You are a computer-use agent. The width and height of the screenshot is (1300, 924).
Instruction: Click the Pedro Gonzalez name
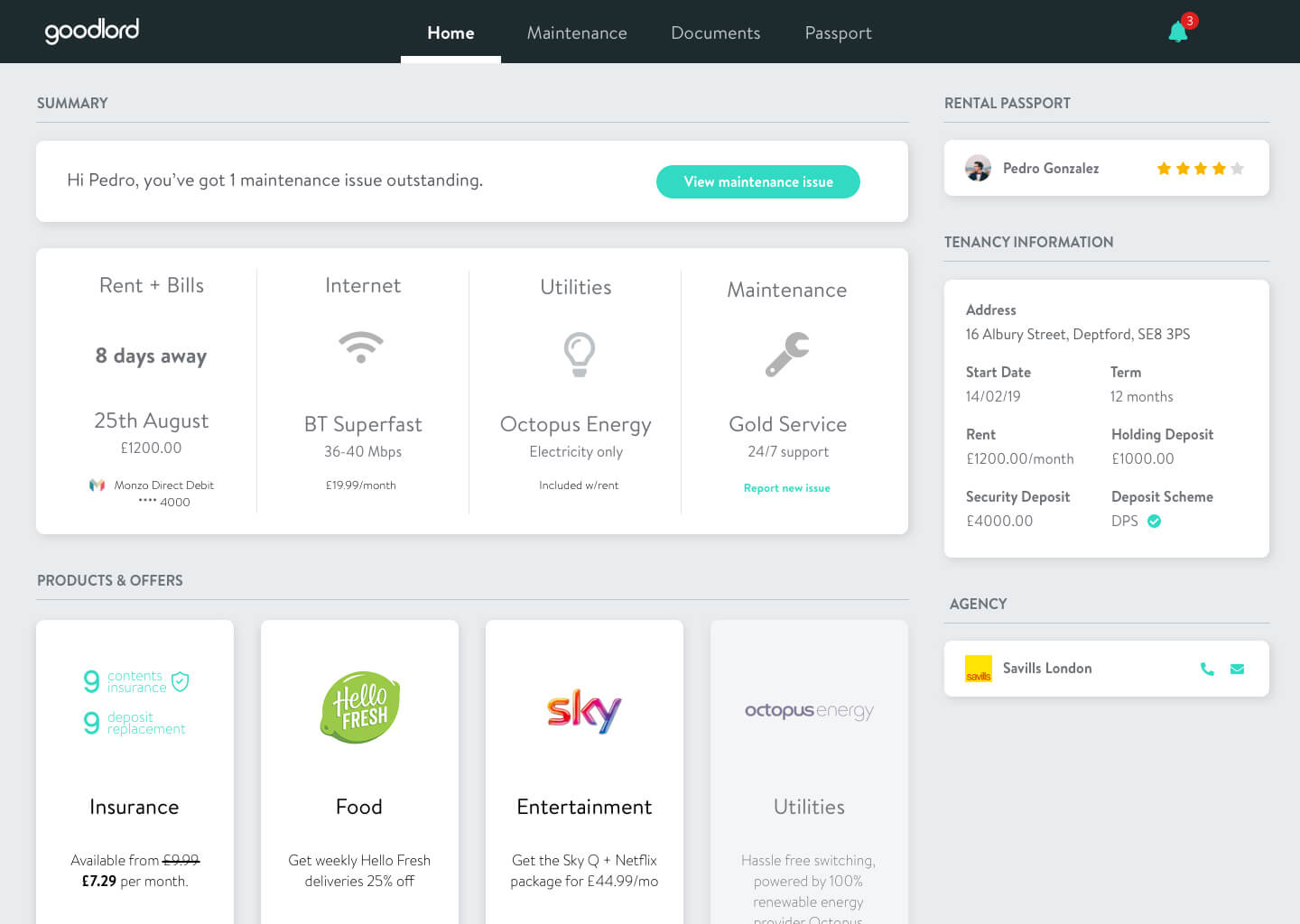pos(1051,169)
